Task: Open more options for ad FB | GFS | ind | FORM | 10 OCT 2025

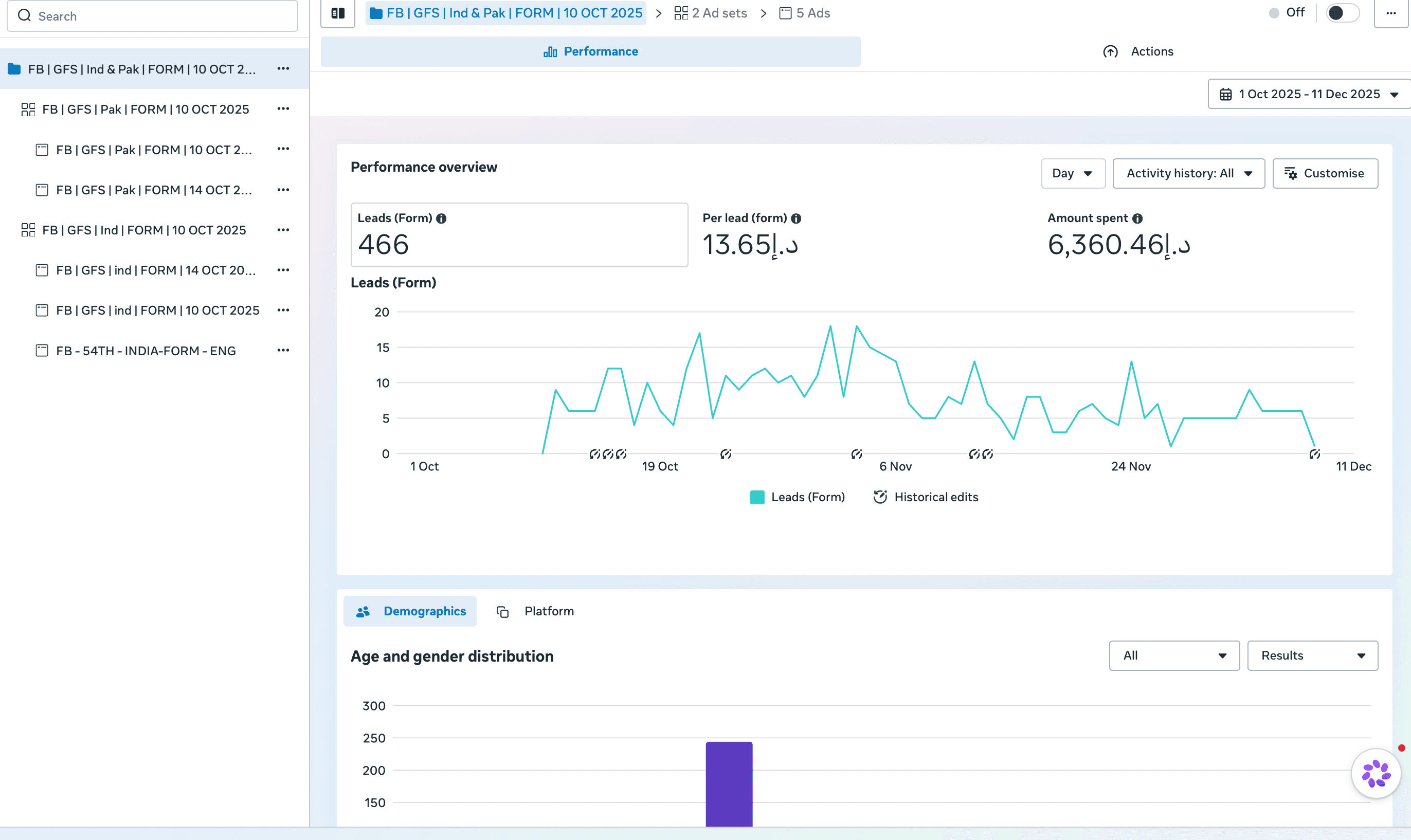Action: [x=283, y=310]
